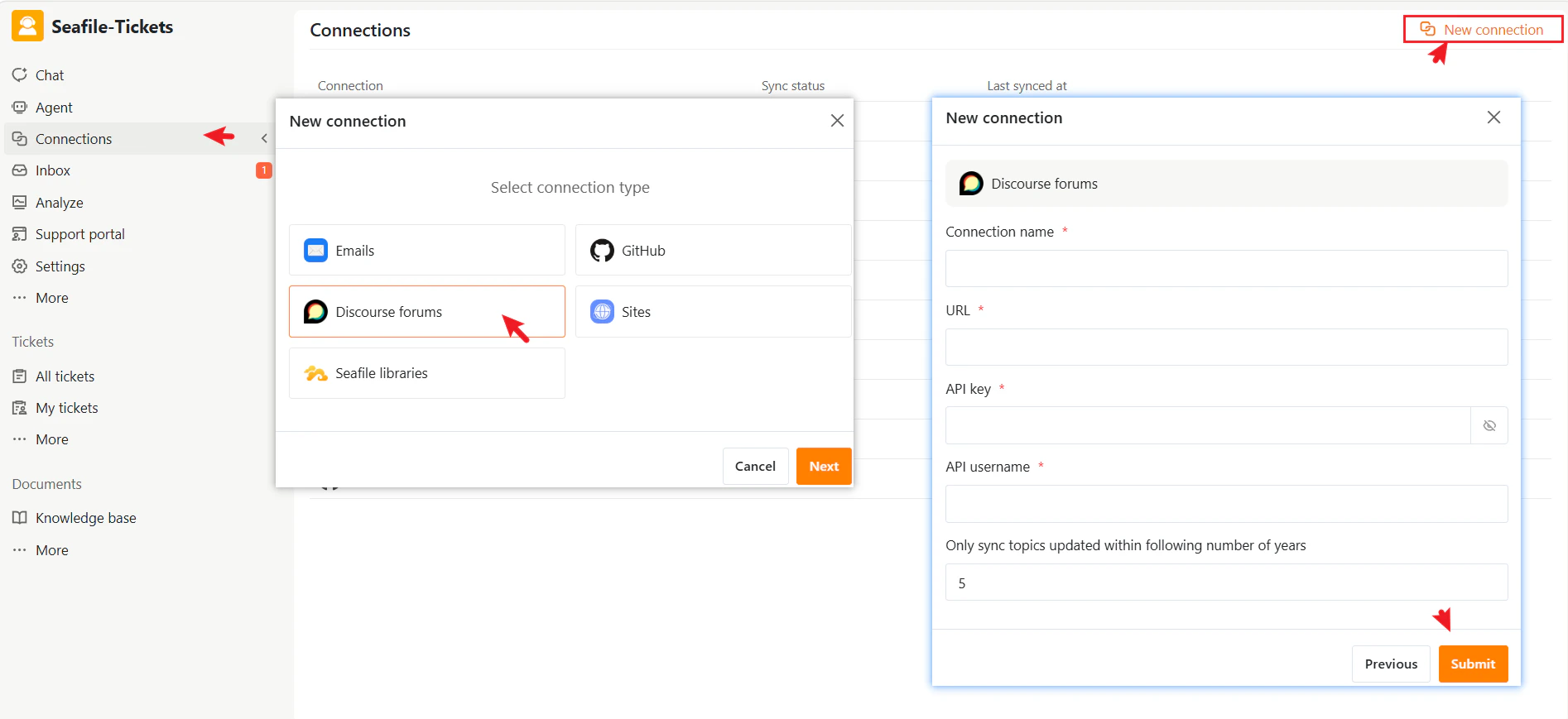Go to Analyze in the sidebar

[x=59, y=203]
